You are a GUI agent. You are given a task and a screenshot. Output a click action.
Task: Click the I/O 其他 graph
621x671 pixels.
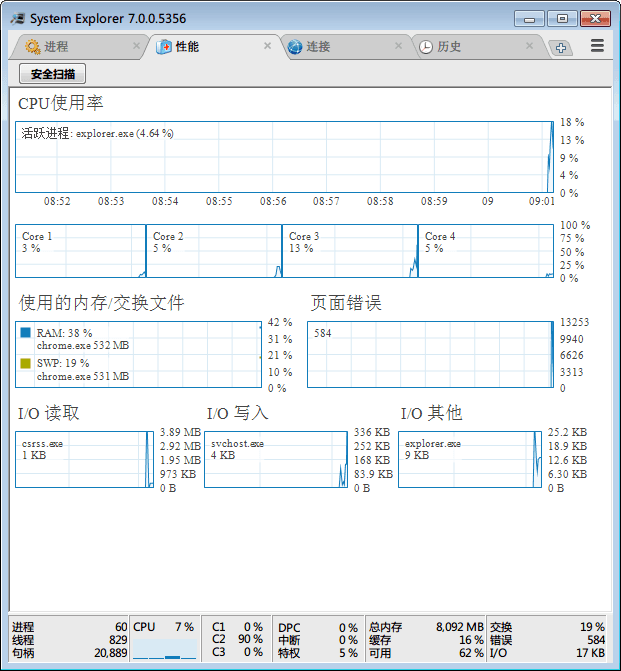coord(470,459)
